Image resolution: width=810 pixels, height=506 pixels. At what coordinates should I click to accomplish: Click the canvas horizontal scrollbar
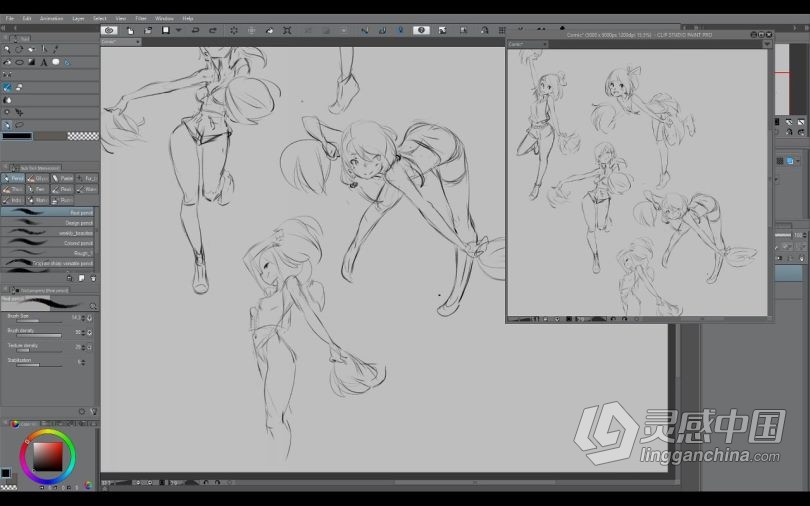click(475, 483)
